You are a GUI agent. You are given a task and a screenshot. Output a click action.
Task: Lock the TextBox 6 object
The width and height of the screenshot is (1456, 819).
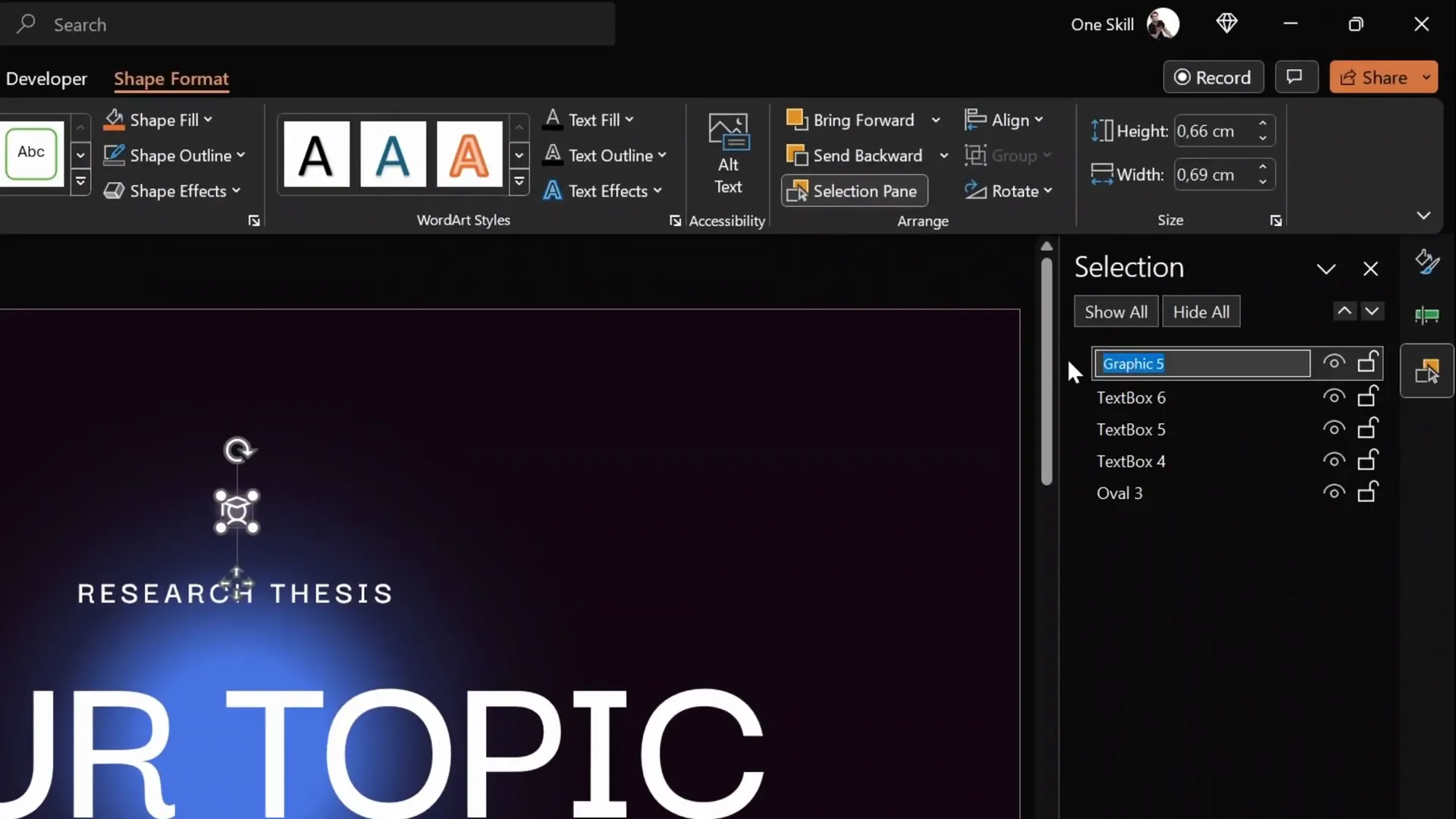(1368, 395)
